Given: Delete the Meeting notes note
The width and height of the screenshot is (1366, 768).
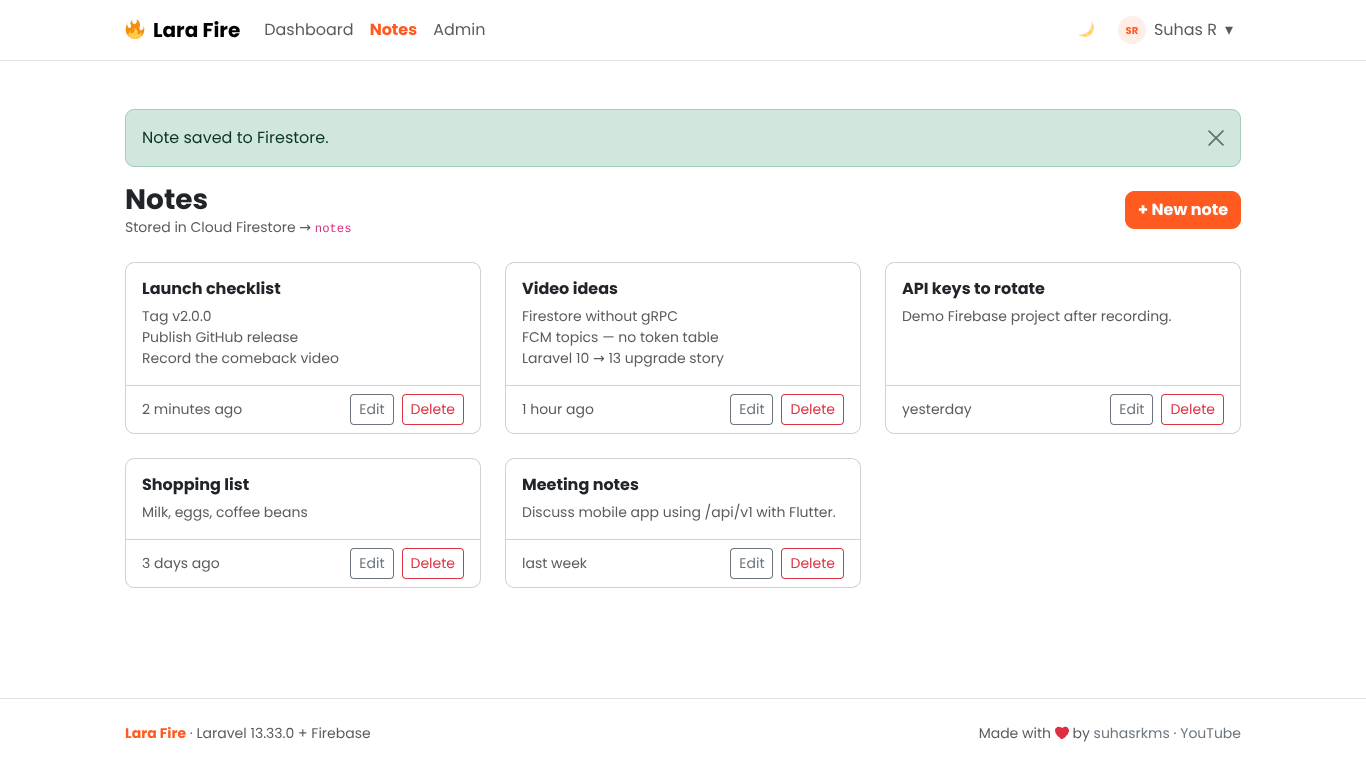Looking at the screenshot, I should (813, 563).
